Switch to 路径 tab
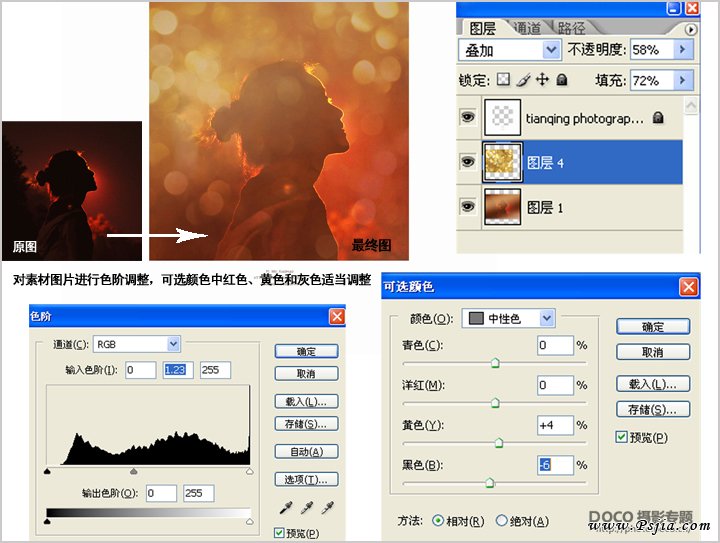 point(572,28)
